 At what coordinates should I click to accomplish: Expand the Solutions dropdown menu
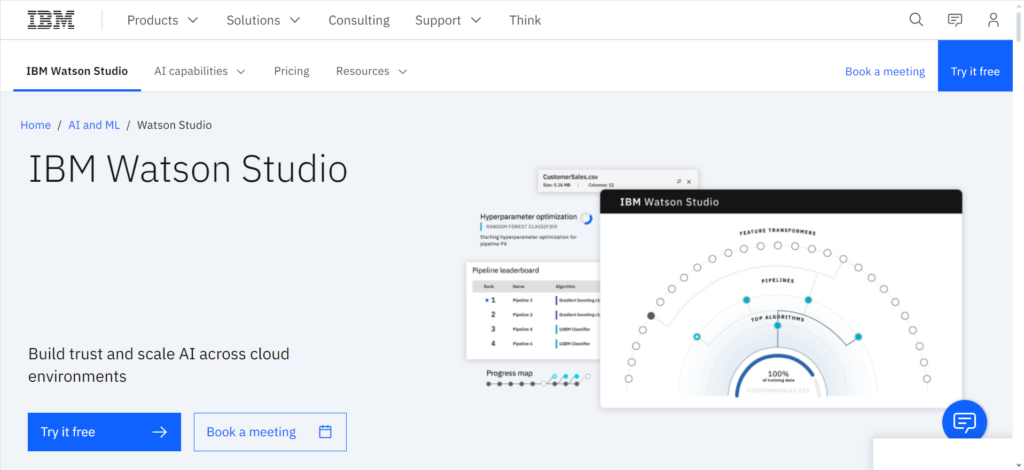tap(263, 20)
